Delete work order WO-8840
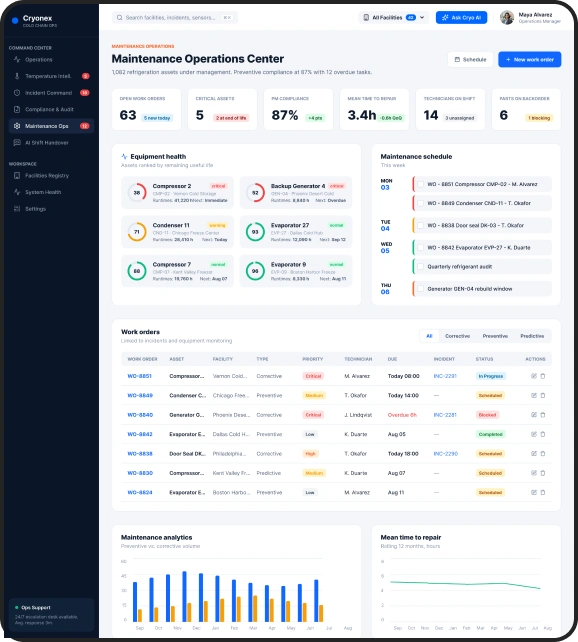Viewport: 578px width, 642px height. [543, 415]
